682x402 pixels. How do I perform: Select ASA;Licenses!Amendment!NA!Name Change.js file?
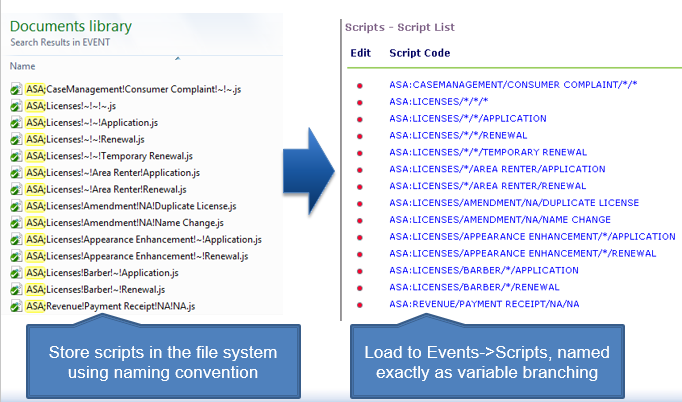(124, 222)
